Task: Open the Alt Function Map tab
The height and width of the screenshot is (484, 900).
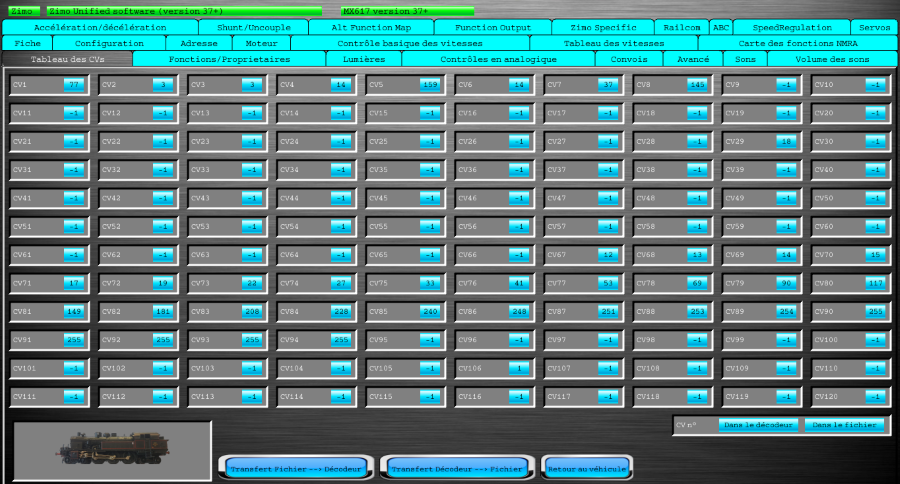Action: [x=371, y=27]
